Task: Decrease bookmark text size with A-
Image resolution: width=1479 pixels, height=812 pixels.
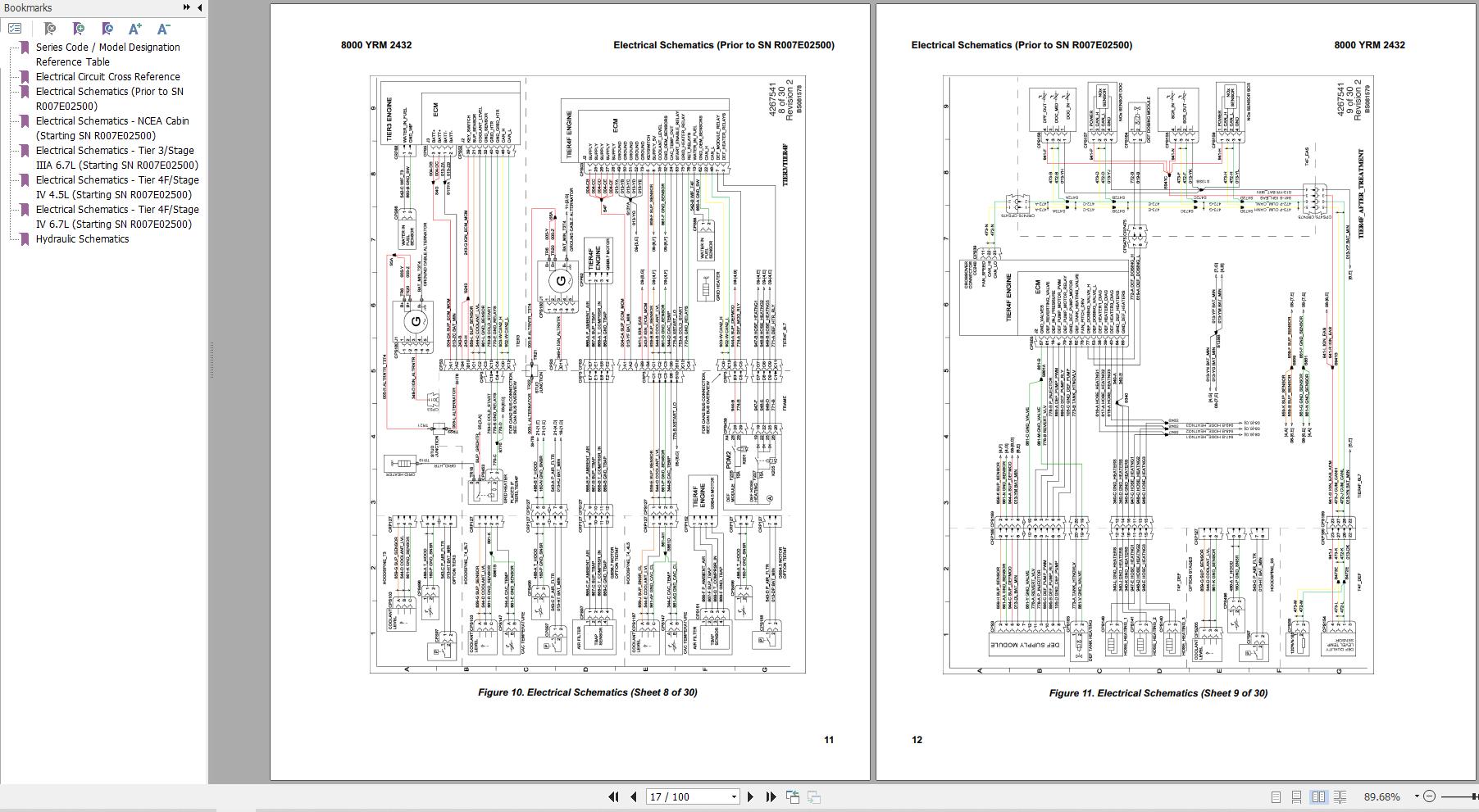Action: (163, 29)
